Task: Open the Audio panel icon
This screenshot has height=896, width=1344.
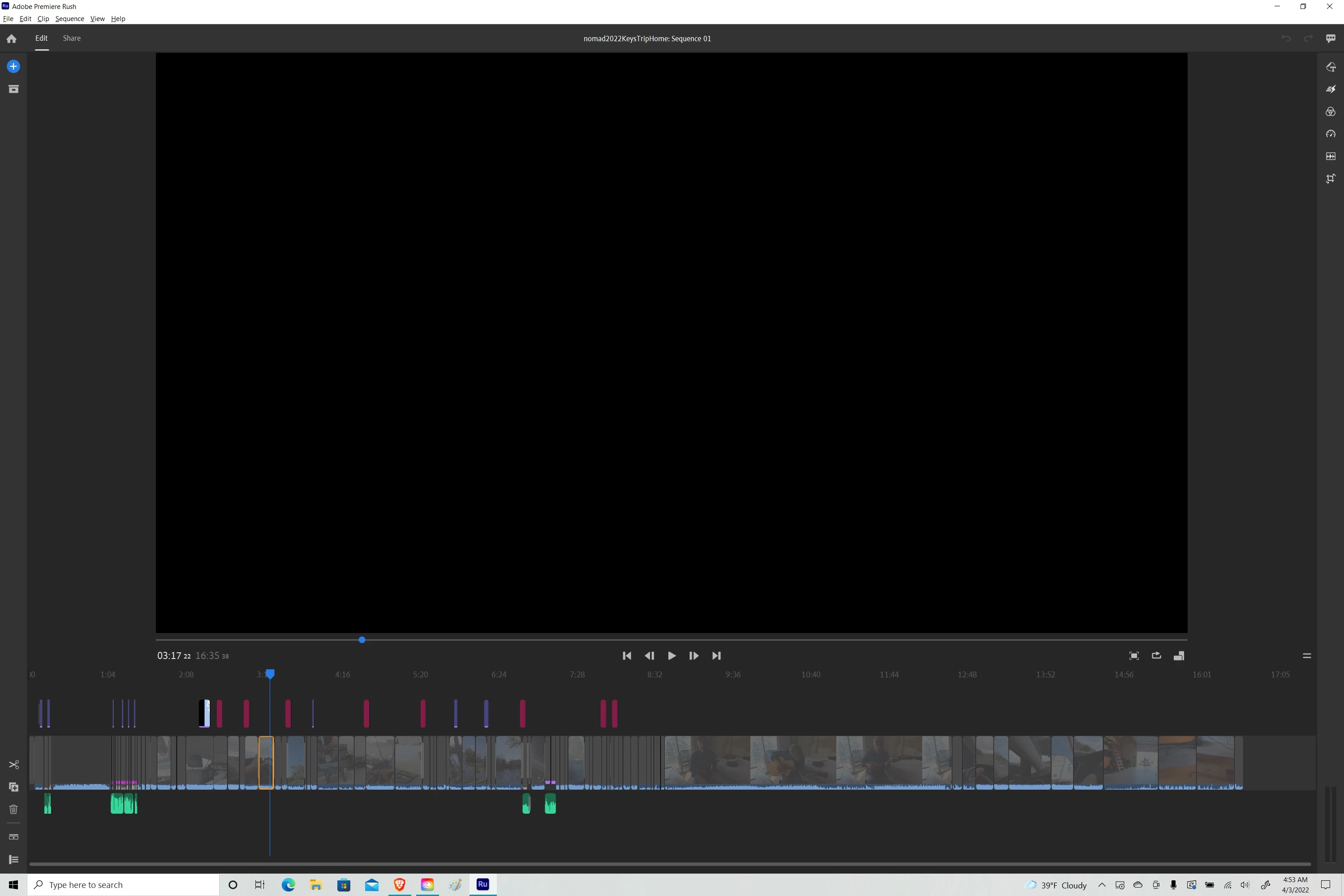Action: click(1330, 156)
